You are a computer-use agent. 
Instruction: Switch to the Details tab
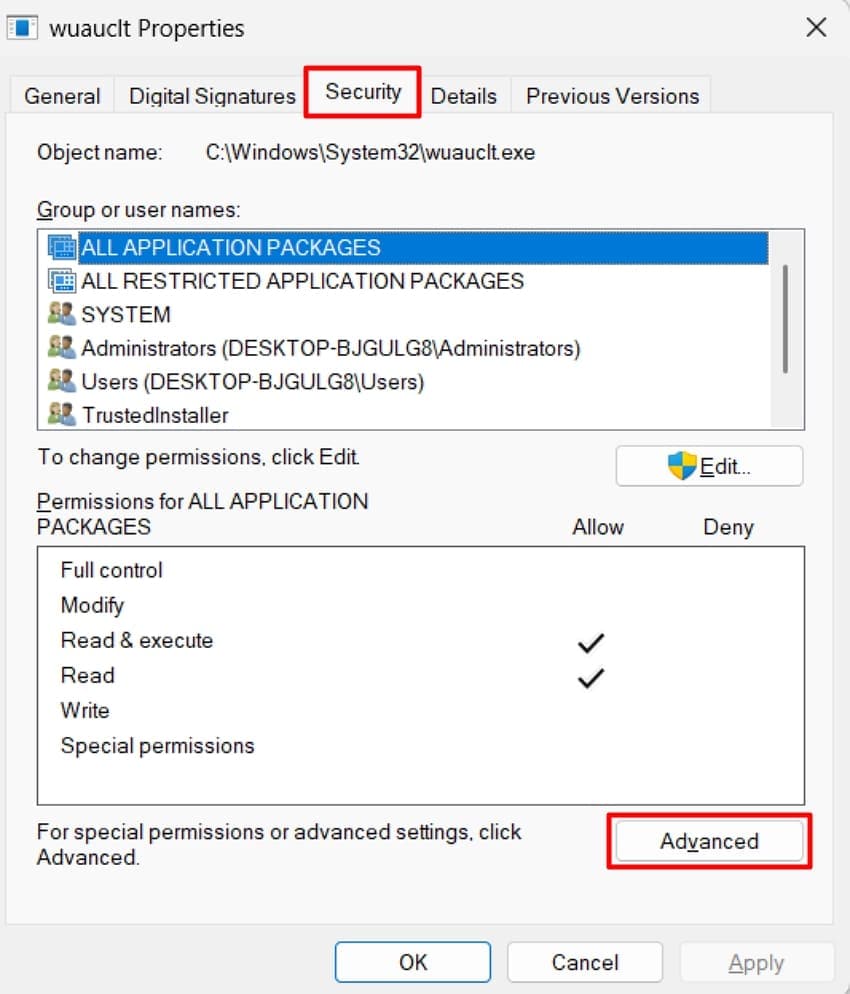[x=463, y=95]
